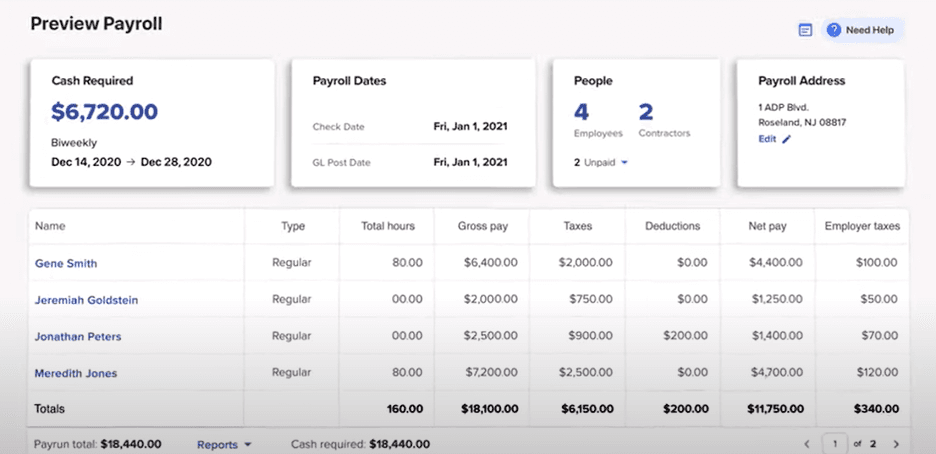
Task: Click Gene Smith's gross pay $6,400.00
Action: [491, 262]
